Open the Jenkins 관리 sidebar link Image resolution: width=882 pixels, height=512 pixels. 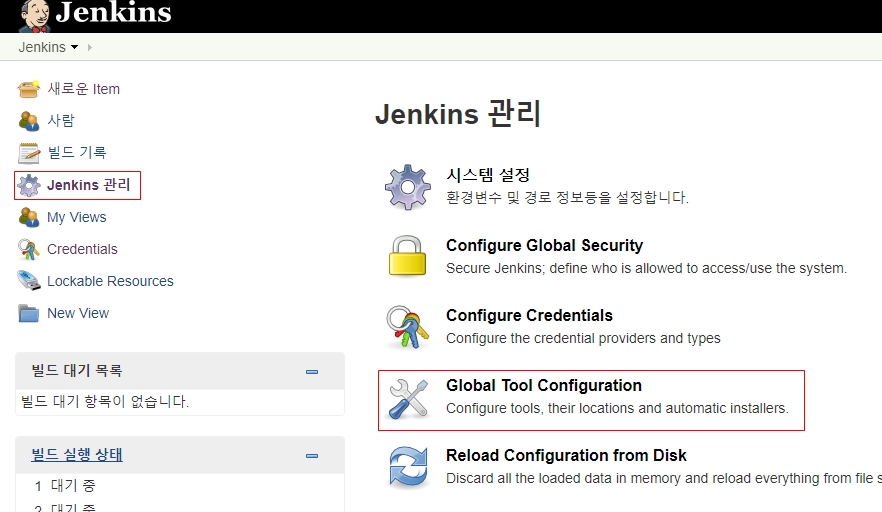pos(89,185)
